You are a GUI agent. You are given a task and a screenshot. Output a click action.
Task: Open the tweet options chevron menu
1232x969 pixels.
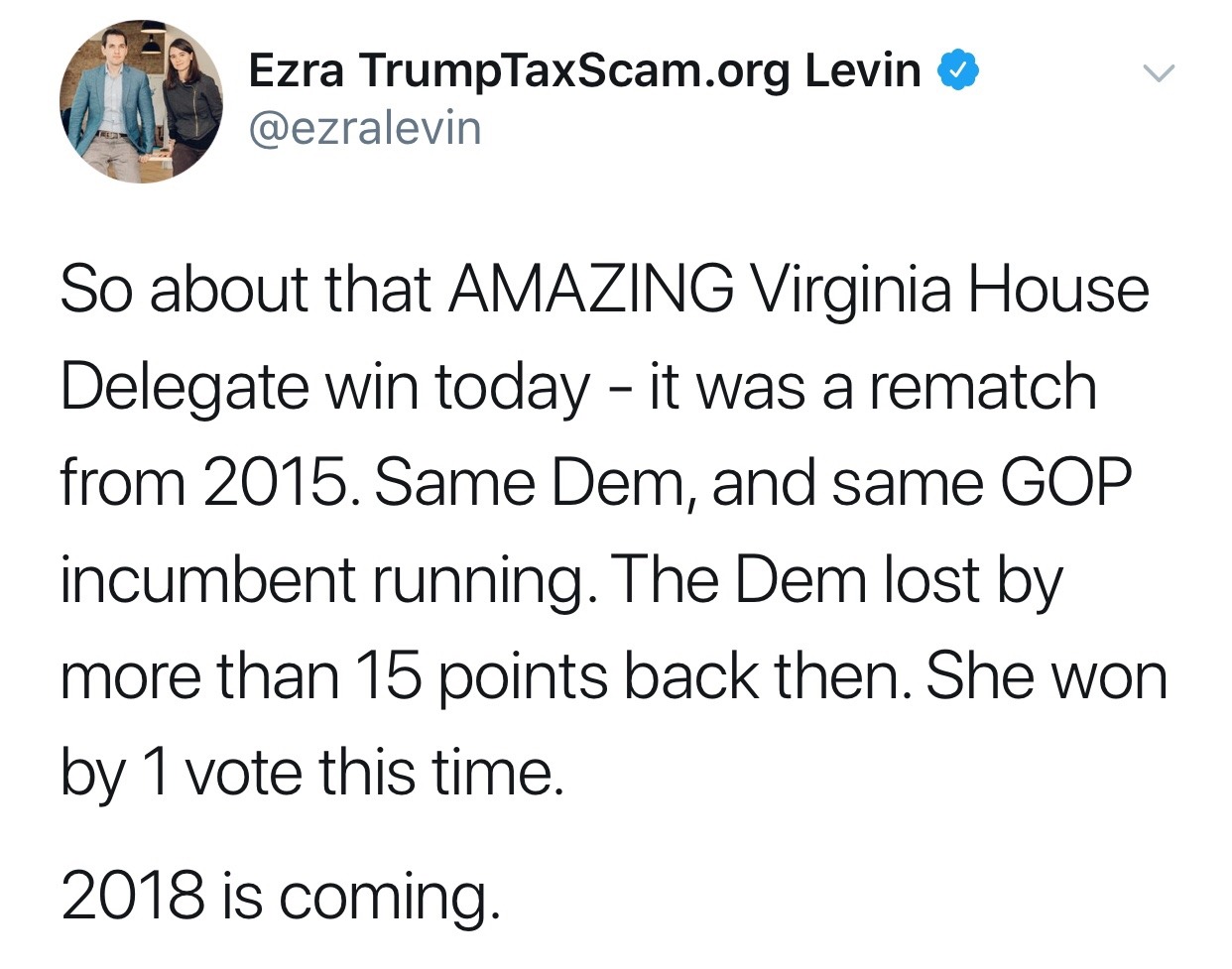[x=1158, y=73]
